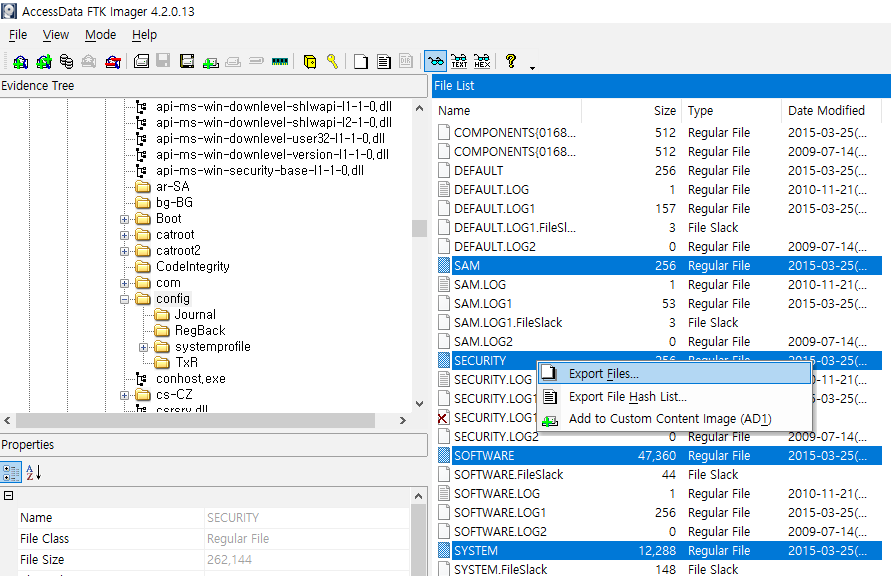891x576 pixels.
Task: Click evidence tree horizontal scroll right arrow
Action: pyautogui.click(x=402, y=420)
